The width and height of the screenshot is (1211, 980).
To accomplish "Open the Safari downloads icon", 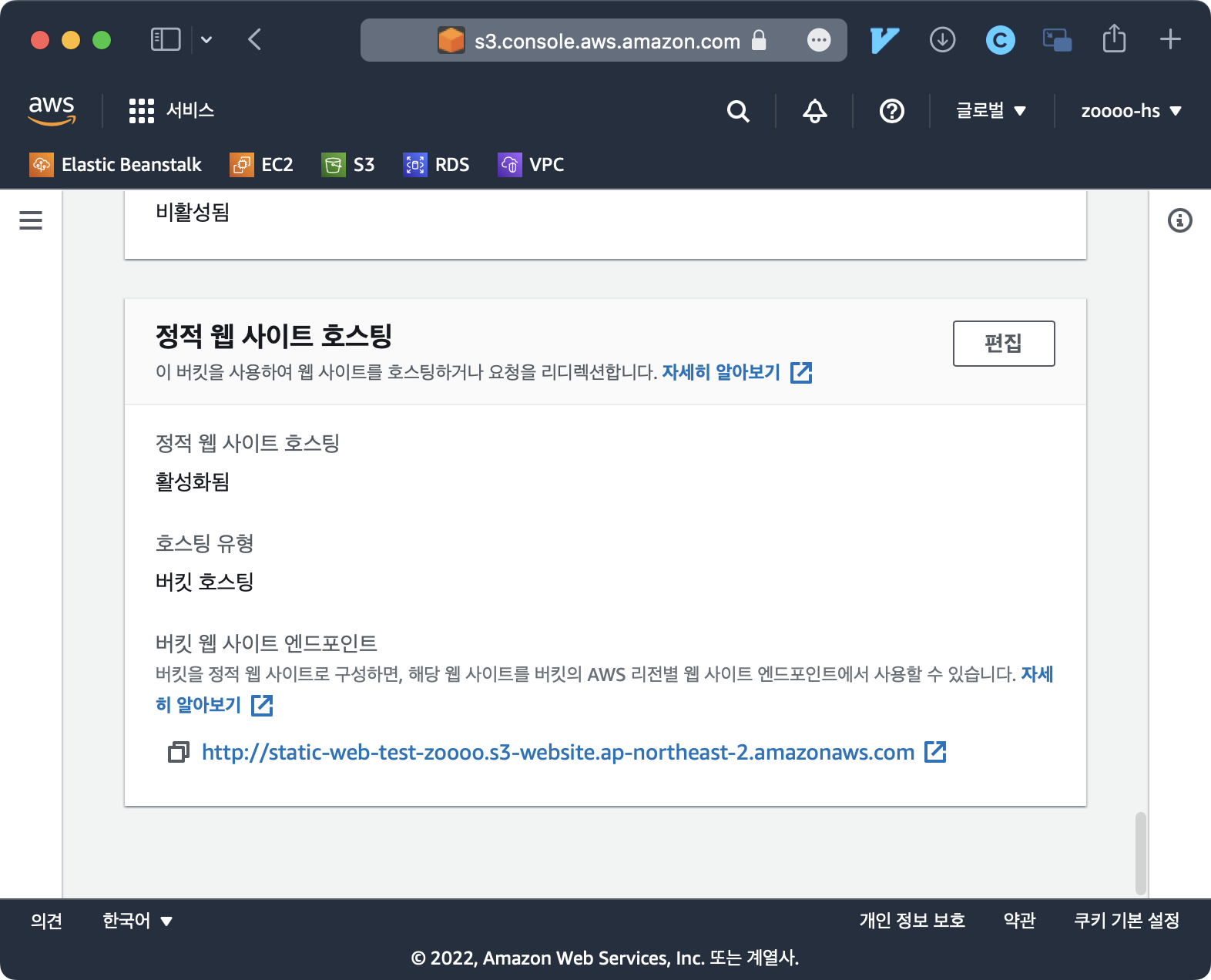I will pyautogui.click(x=942, y=39).
